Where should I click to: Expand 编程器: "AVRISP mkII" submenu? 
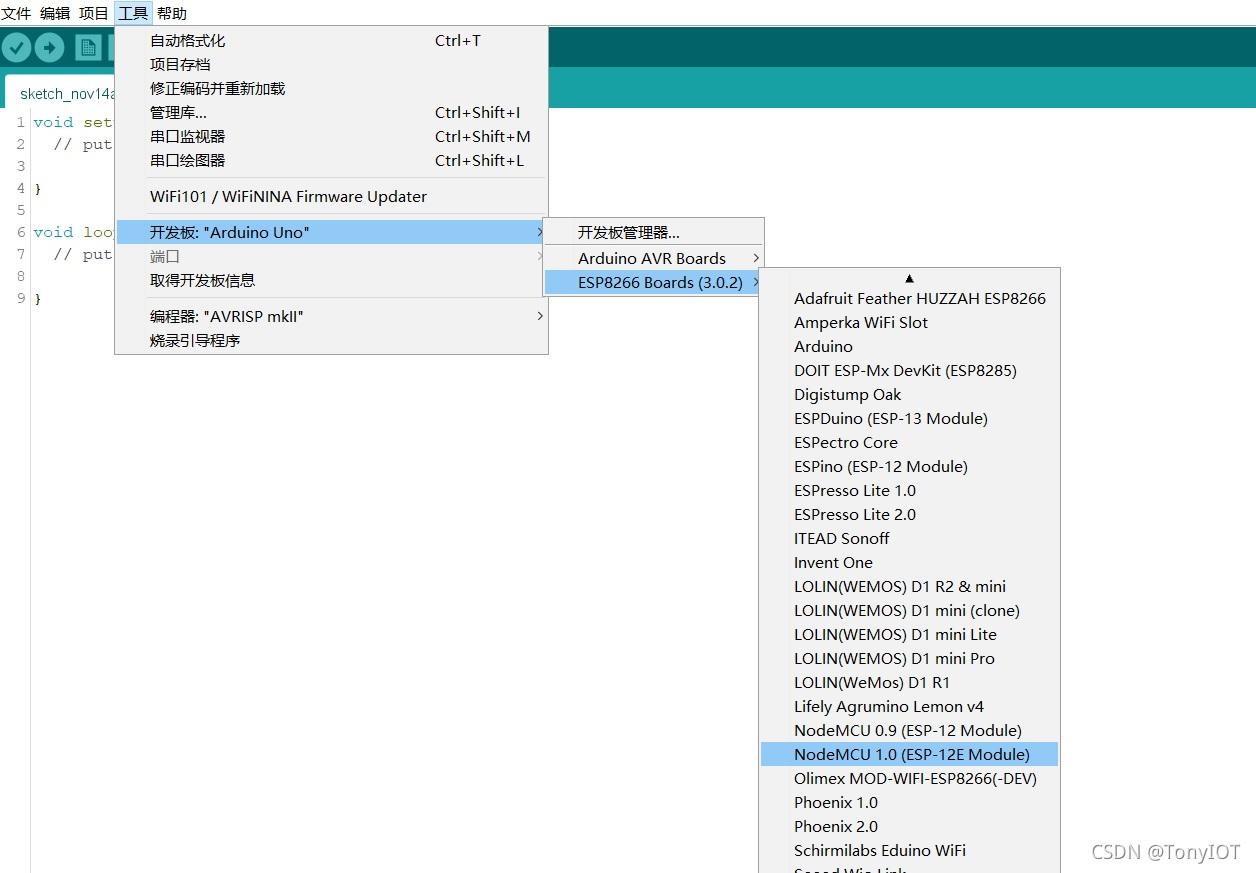pyautogui.click(x=332, y=317)
